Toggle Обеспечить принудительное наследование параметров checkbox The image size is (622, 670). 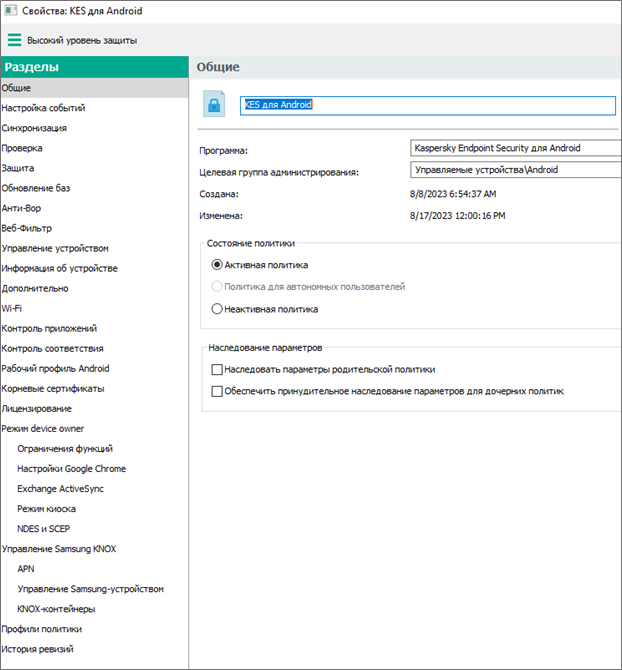[217, 391]
